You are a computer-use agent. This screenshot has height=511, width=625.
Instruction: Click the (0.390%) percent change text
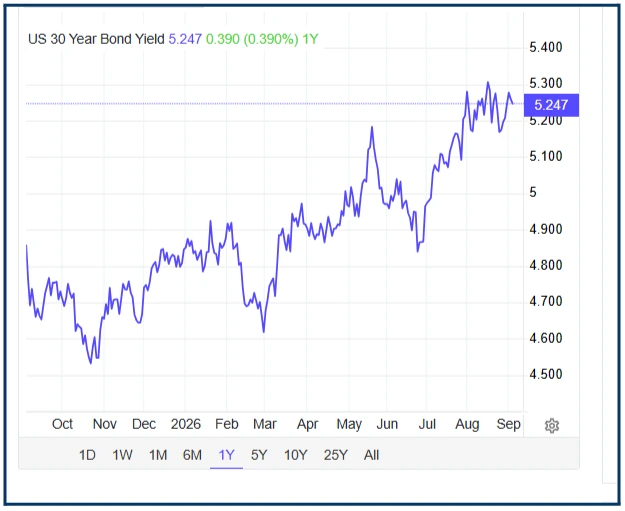tap(271, 39)
